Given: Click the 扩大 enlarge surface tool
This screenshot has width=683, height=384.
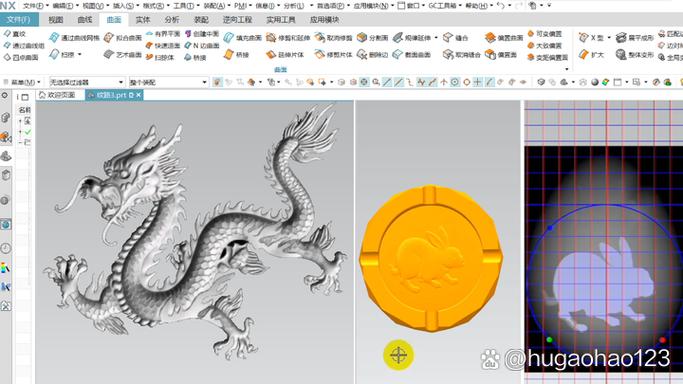Looking at the screenshot, I should point(592,54).
